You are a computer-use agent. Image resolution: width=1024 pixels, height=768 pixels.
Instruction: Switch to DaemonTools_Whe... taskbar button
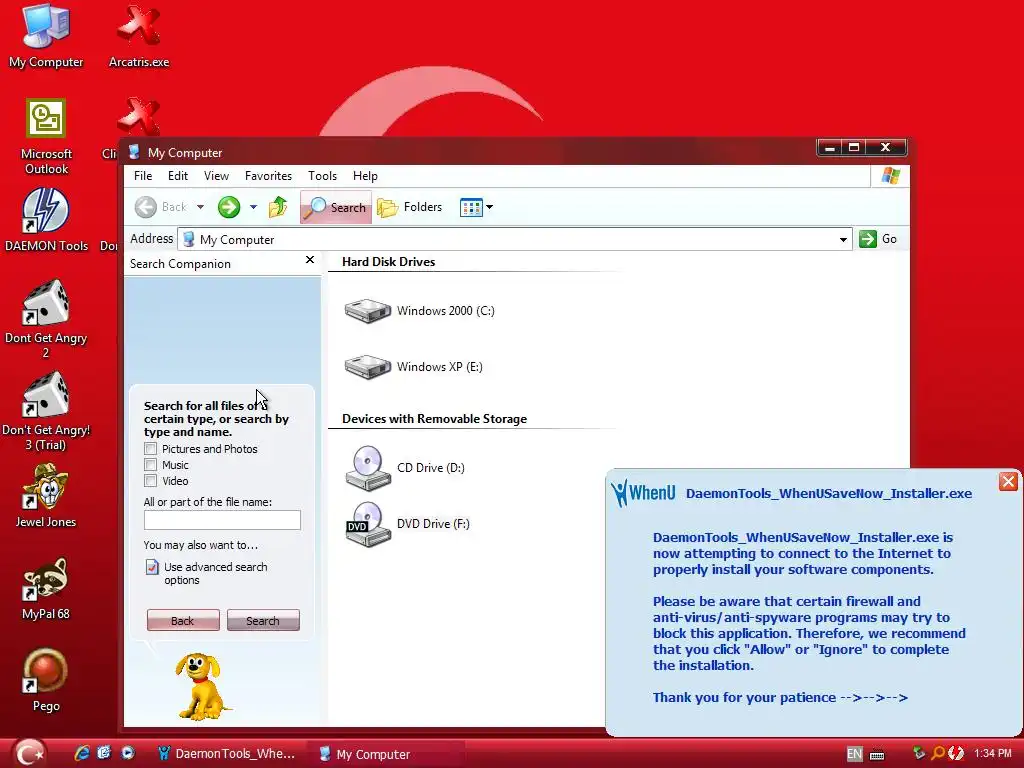227,754
